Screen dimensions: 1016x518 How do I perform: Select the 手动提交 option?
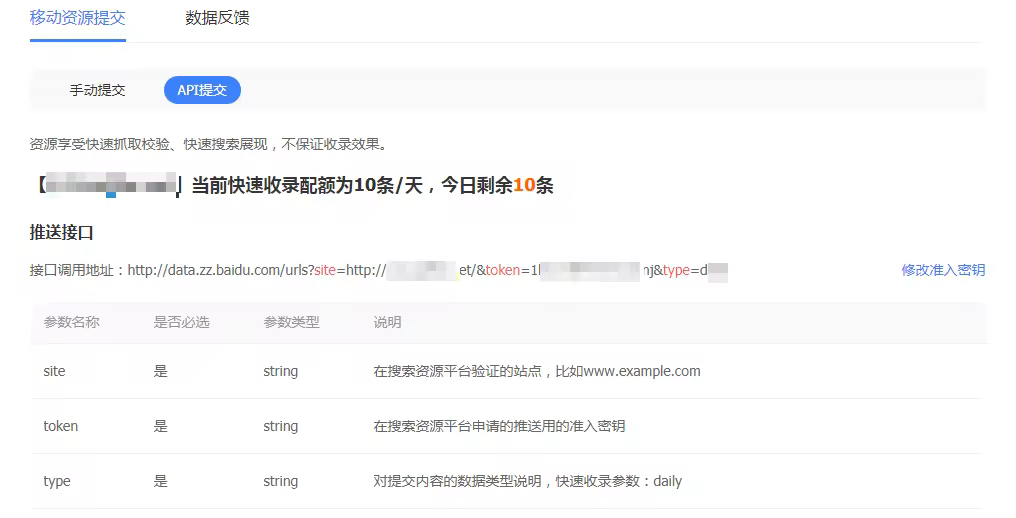click(97, 90)
